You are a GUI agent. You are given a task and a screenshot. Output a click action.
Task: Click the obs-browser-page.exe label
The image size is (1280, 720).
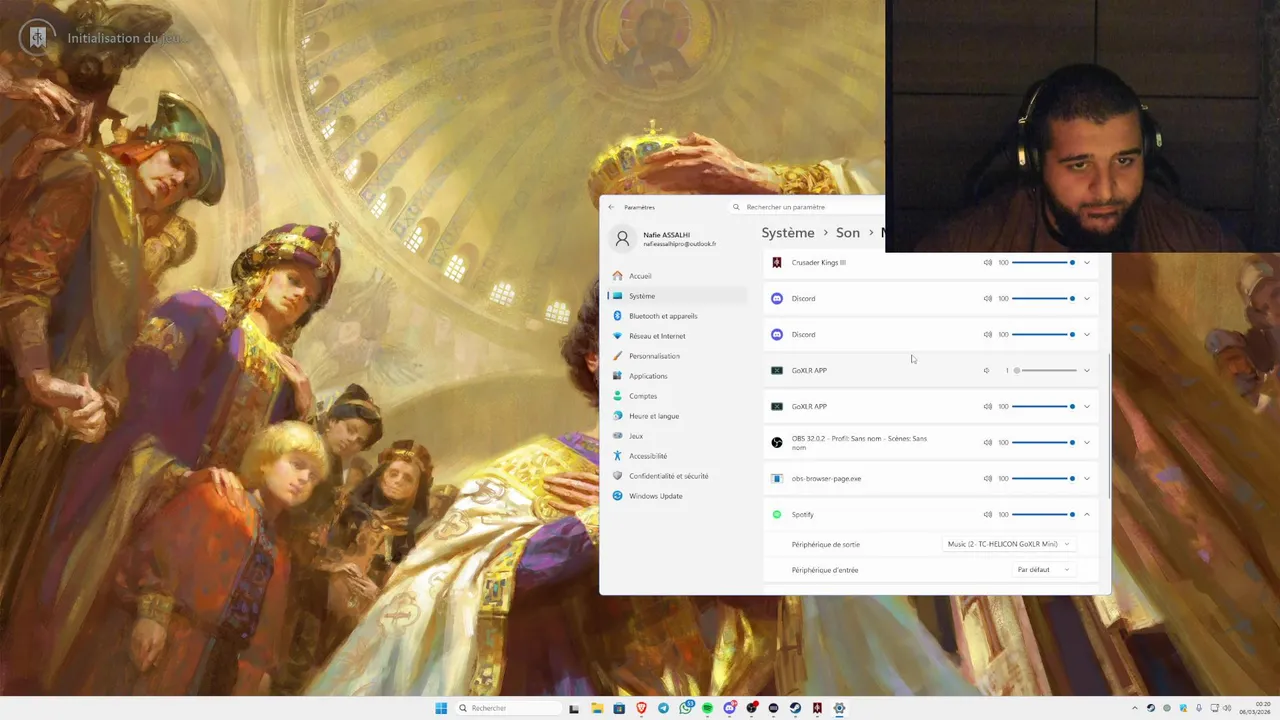click(x=826, y=479)
